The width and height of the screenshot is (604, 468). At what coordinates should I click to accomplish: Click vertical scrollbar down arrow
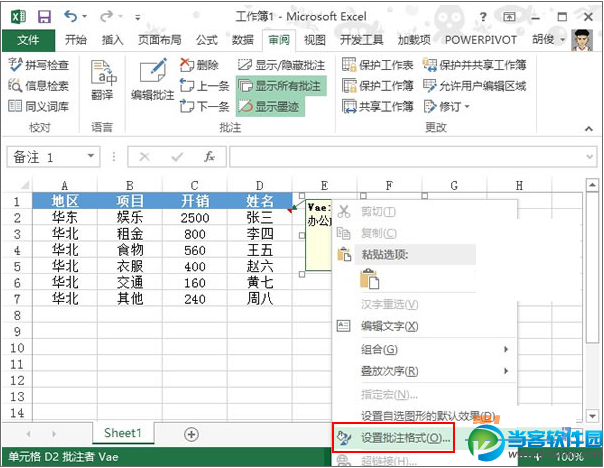592,416
